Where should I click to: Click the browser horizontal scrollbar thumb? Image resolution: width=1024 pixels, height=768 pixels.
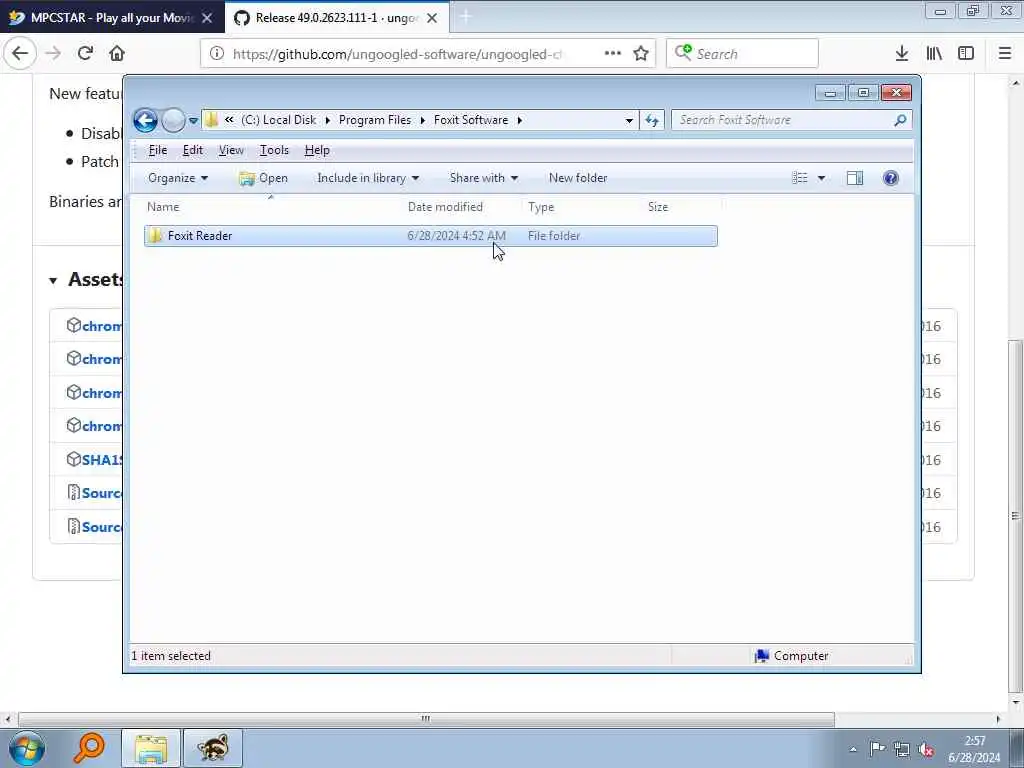[x=426, y=719]
